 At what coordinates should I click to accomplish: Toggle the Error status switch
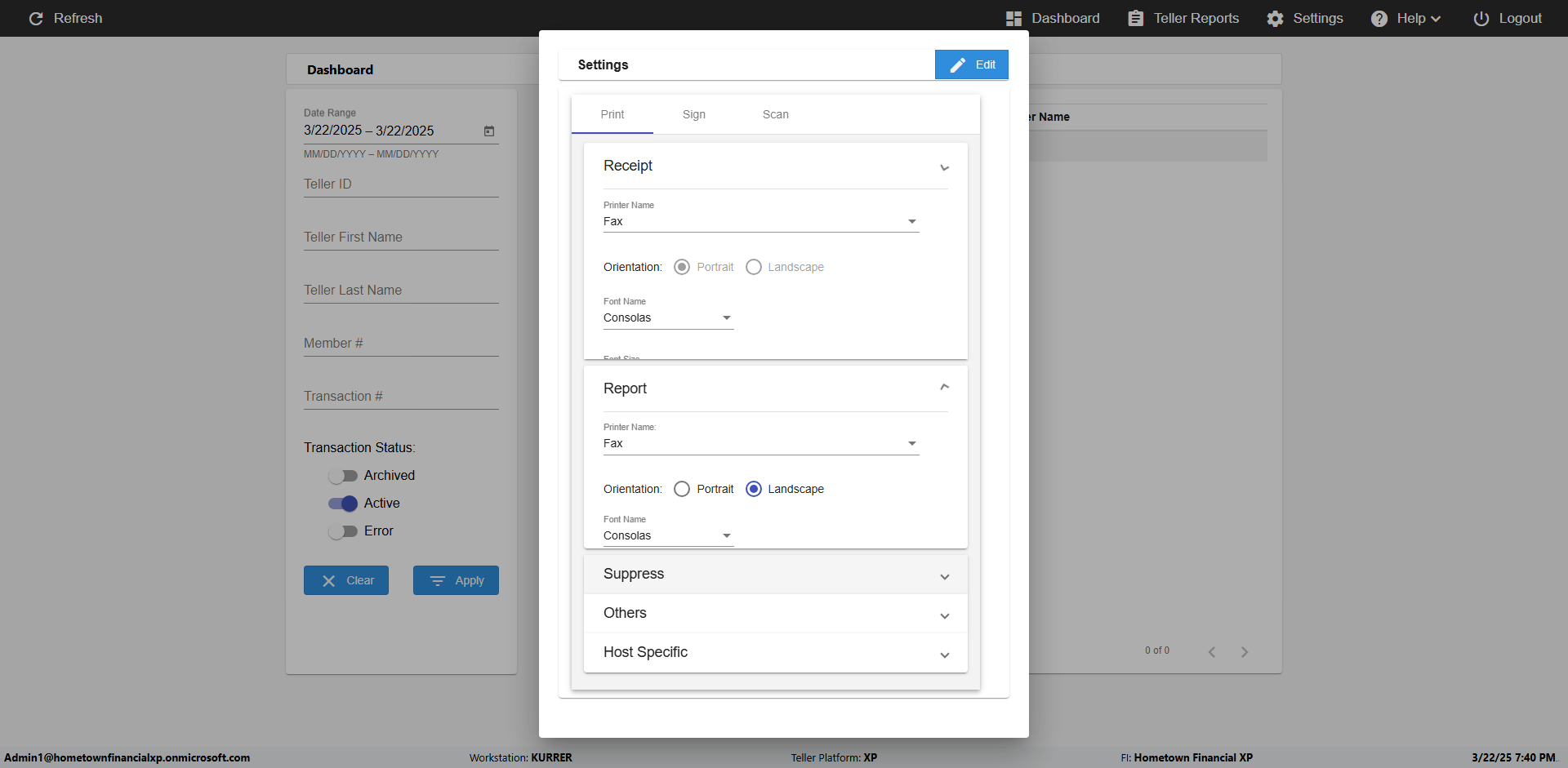343,531
